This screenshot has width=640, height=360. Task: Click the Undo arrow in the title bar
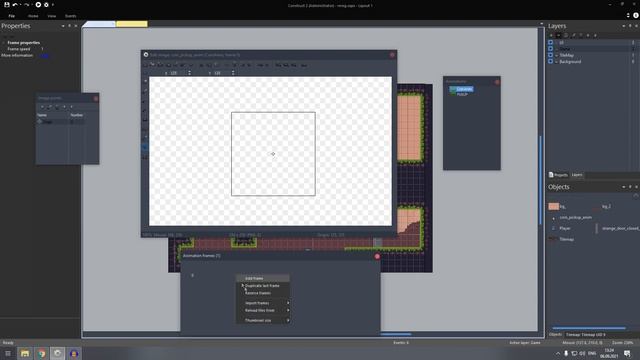(x=15, y=4)
